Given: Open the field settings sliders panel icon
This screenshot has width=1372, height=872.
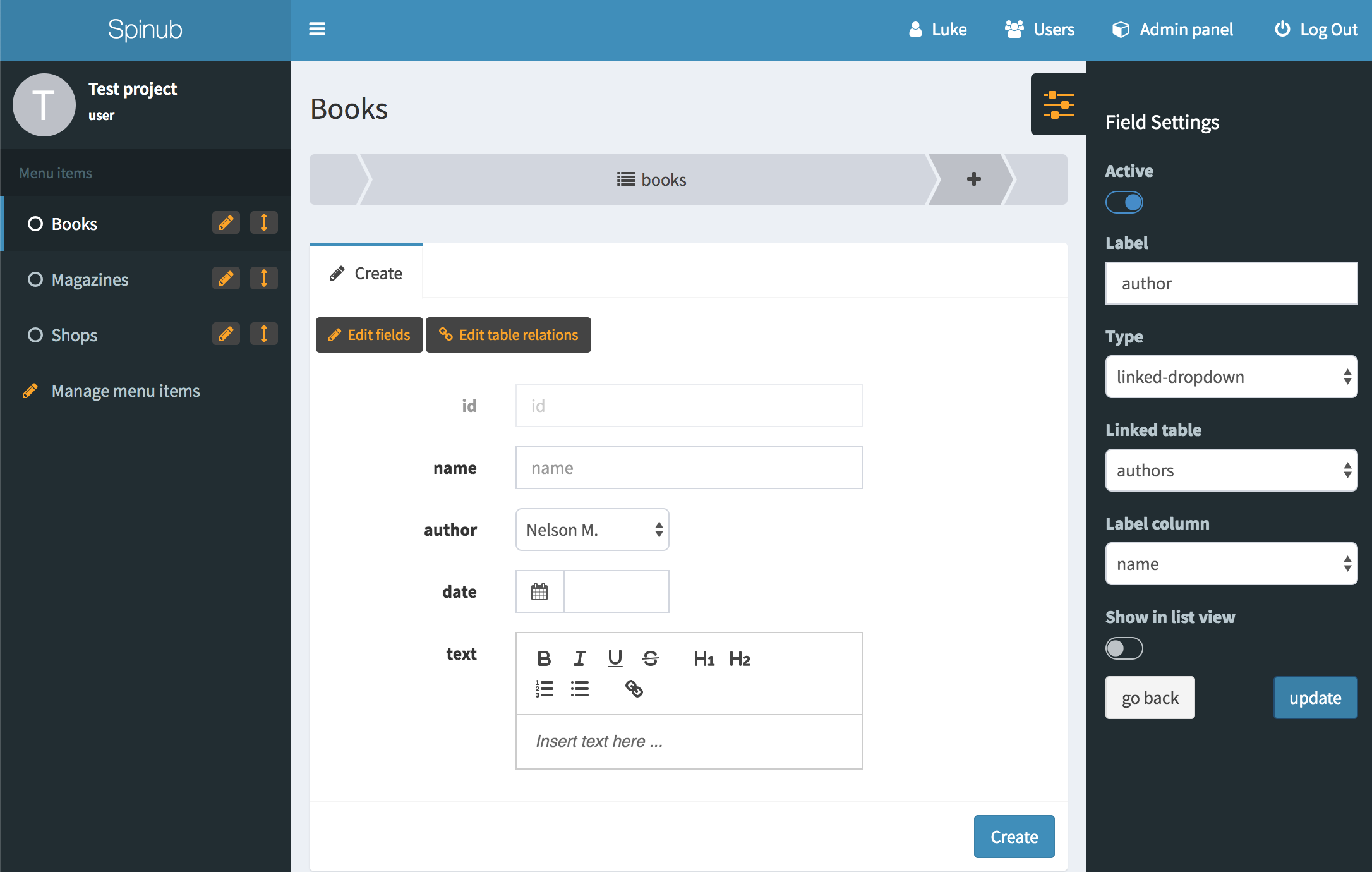Looking at the screenshot, I should coord(1058,104).
